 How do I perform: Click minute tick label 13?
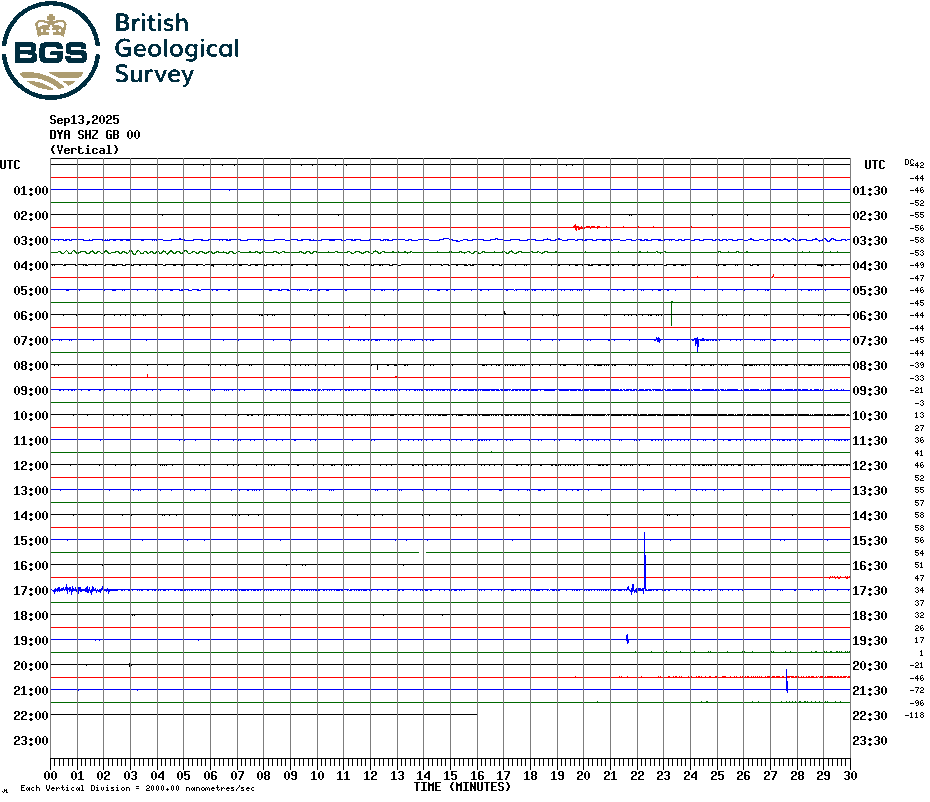click(x=397, y=775)
